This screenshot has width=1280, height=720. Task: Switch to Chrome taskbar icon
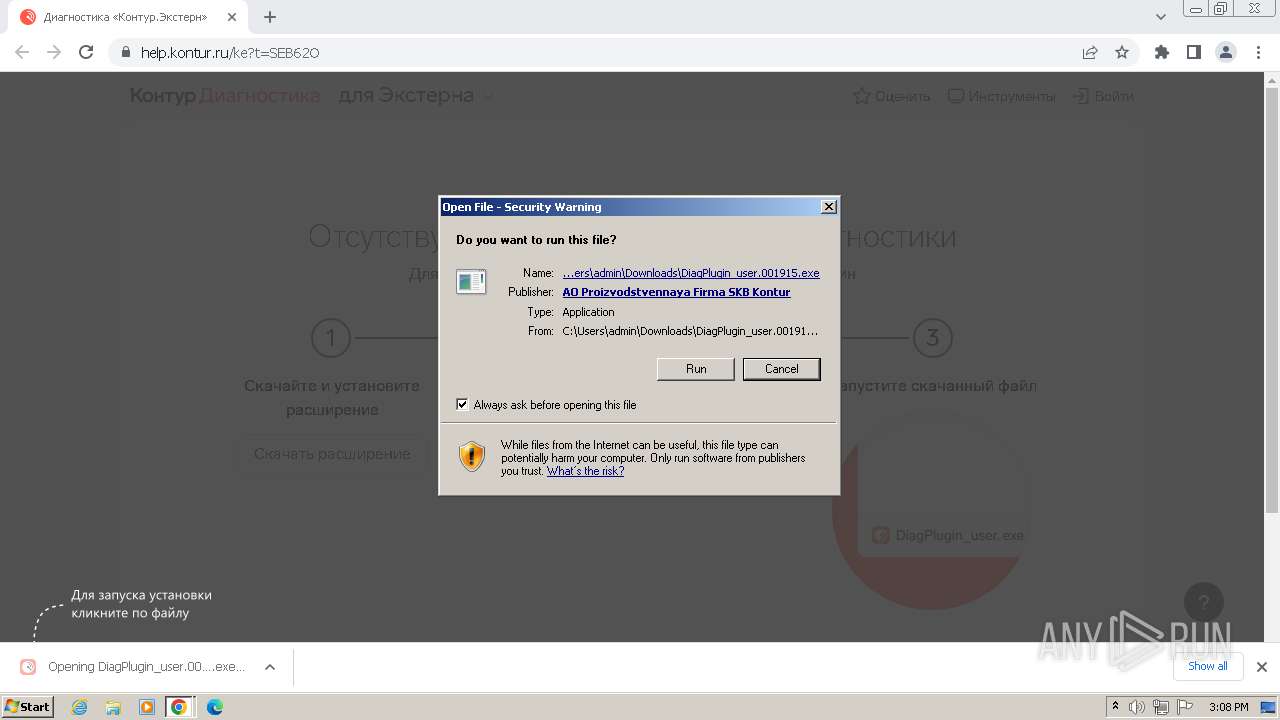pyautogui.click(x=179, y=707)
